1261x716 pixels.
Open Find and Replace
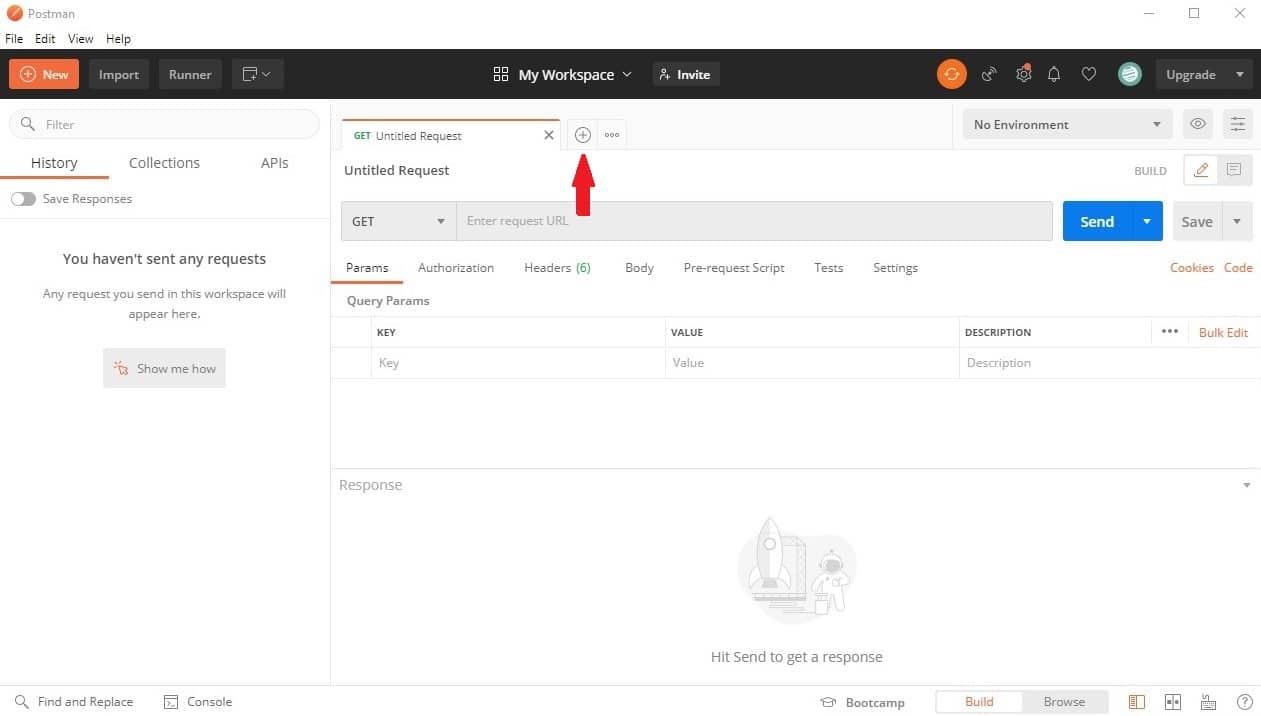74,702
